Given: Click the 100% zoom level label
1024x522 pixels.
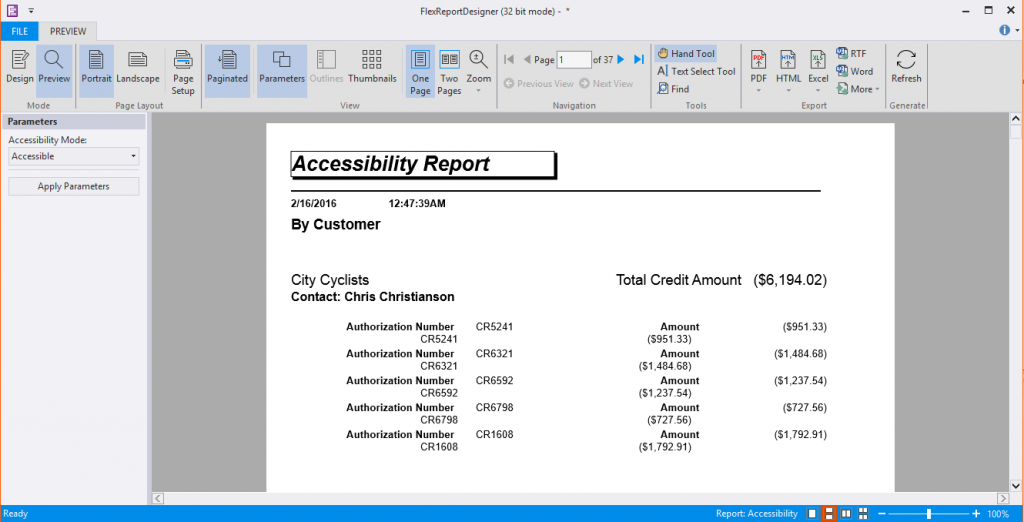Looking at the screenshot, I should tap(998, 514).
